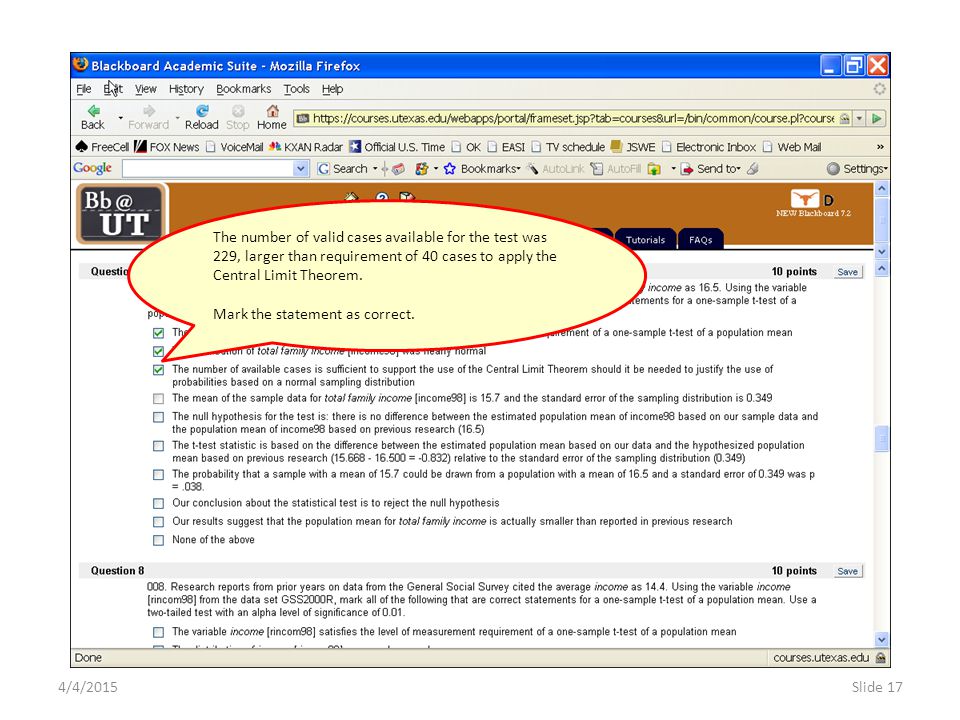Open the FreeCell bookmark
This screenshot has height=720, width=960.
pos(102,147)
